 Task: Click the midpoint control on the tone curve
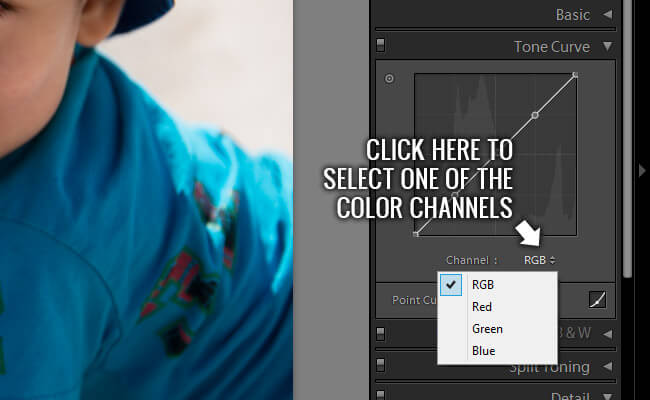click(535, 116)
